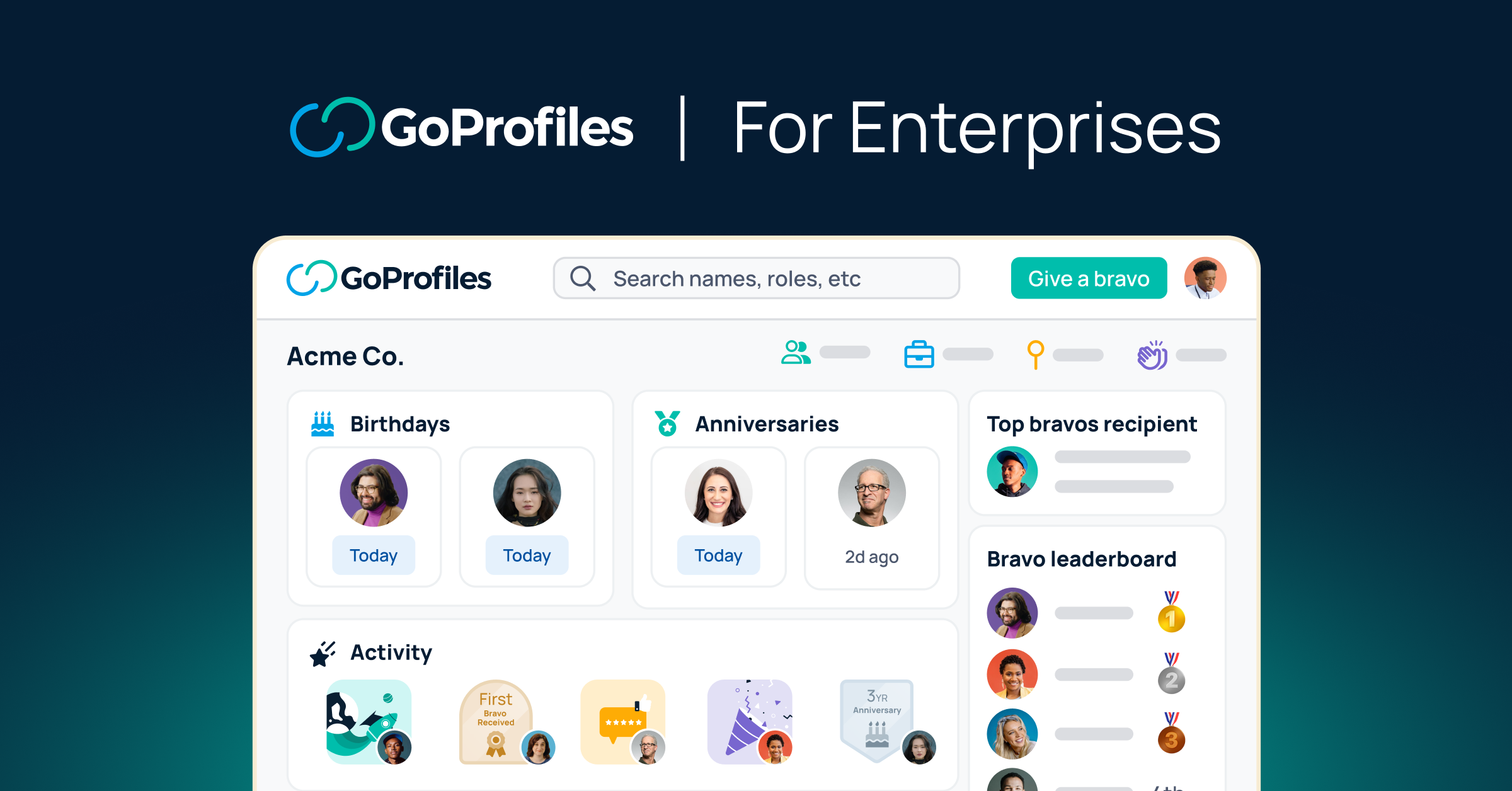This screenshot has width=1512, height=791.
Task: Select the medal icon next to Anniversaries
Action: coord(667,423)
